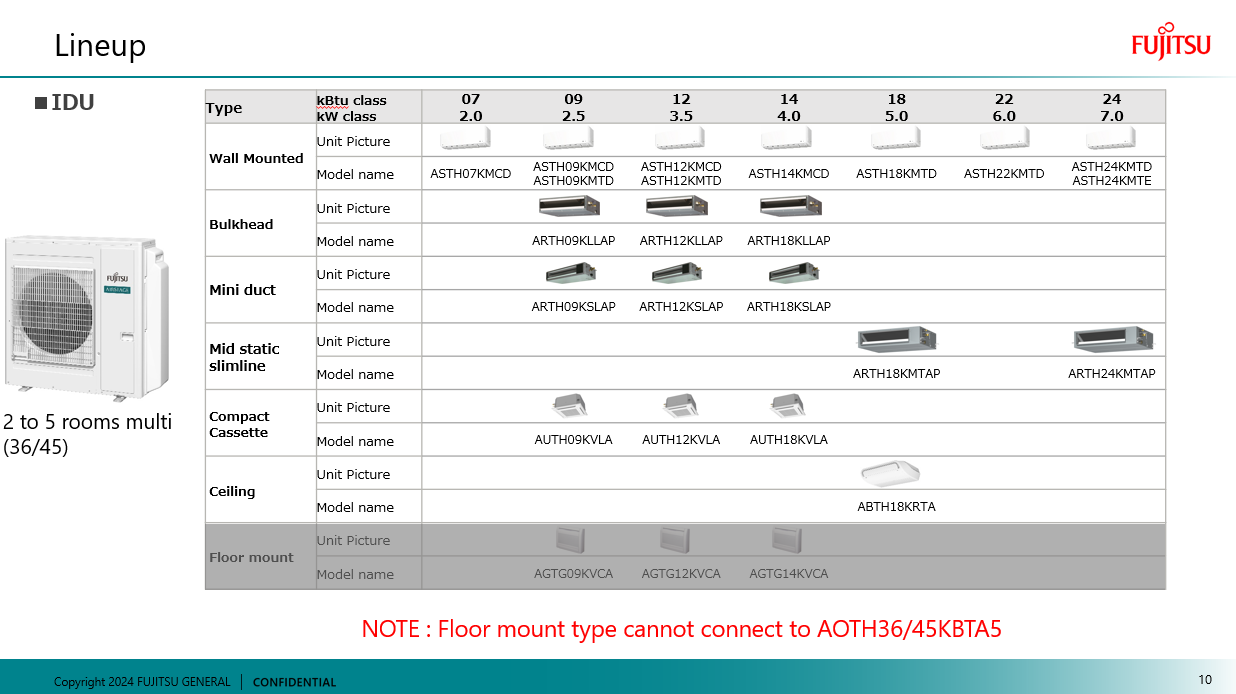This screenshot has height=694, width=1236.
Task: Select model name ARTH18KMTAP
Action: tap(897, 374)
